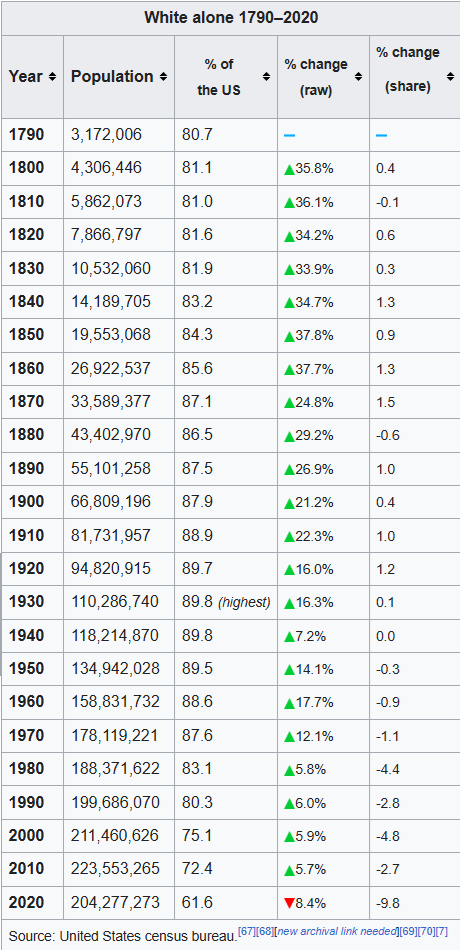Click green up arrow beside 35.8%
The image size is (460, 950).
[x=289, y=169]
